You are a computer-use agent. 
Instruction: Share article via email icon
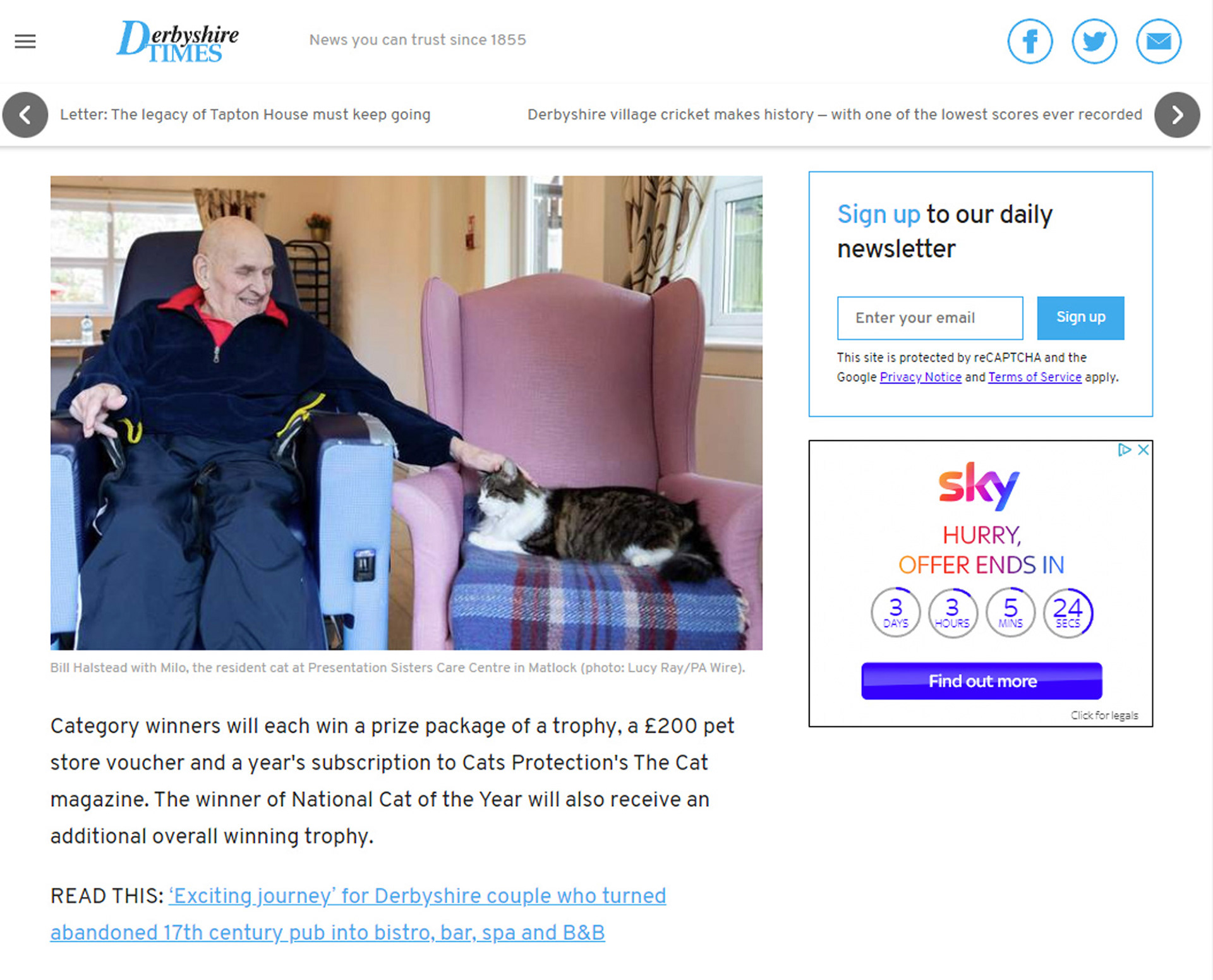point(1159,42)
